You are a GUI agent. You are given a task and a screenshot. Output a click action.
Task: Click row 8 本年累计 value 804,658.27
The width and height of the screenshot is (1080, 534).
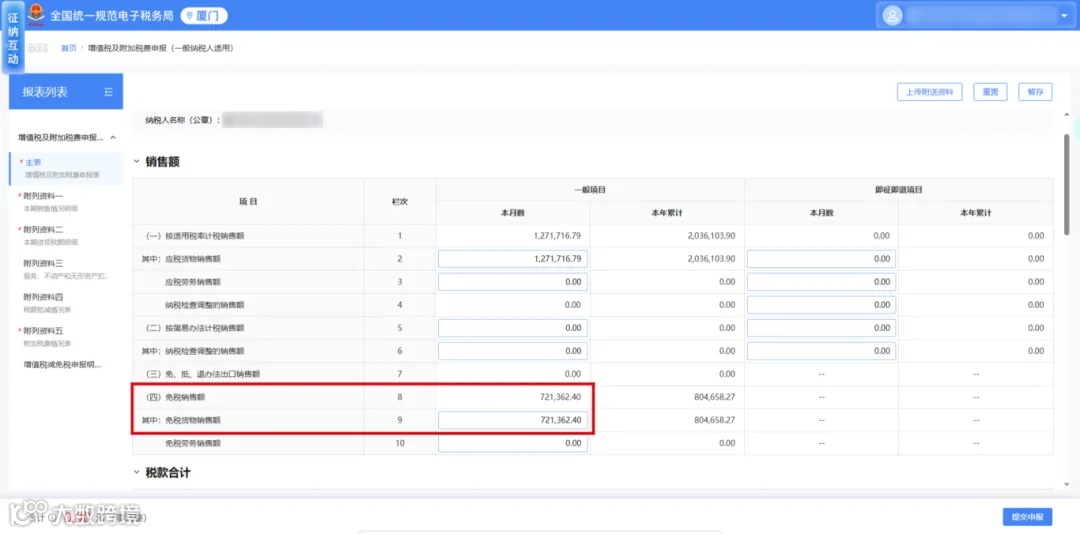click(714, 397)
